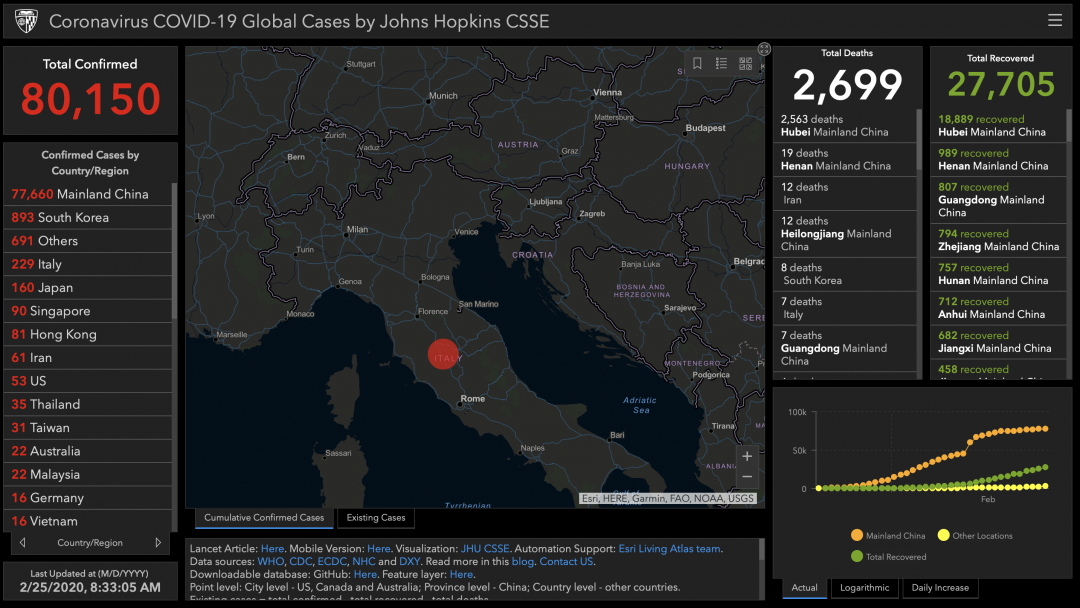1080x608 pixels.
Task: Open the GitHub Here link
Action: pos(364,574)
